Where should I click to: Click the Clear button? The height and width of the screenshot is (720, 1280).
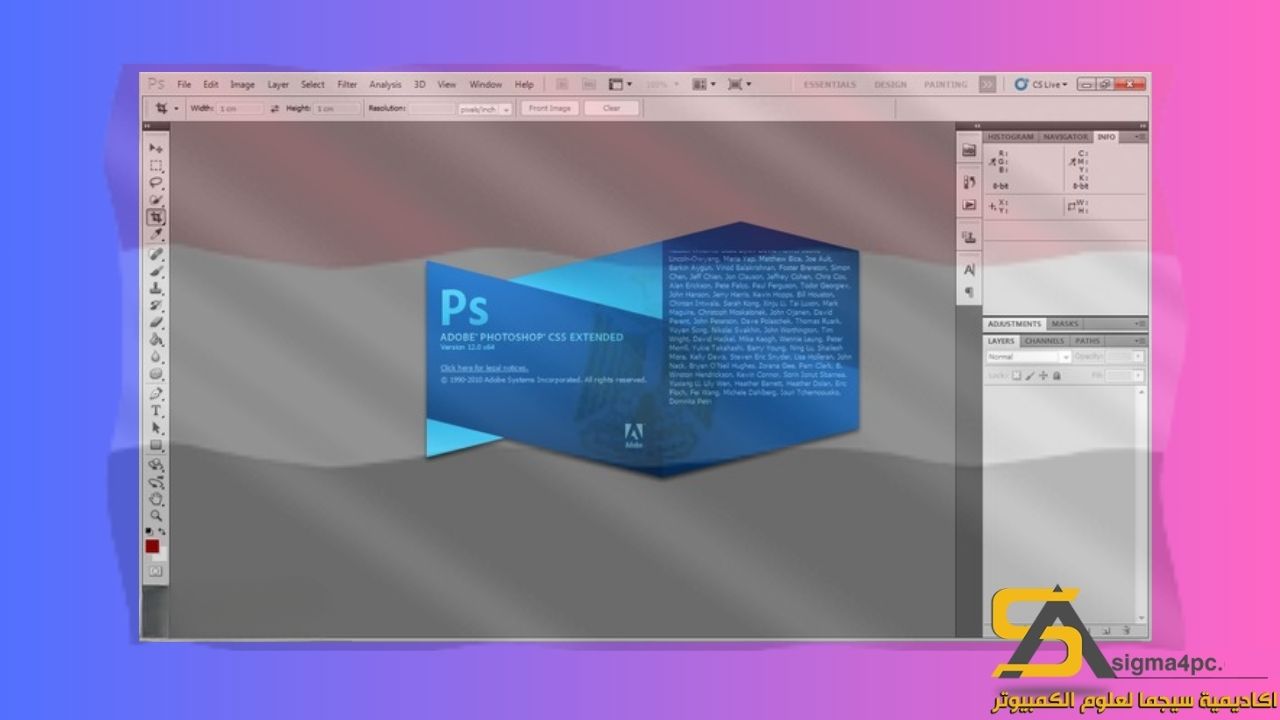[611, 108]
